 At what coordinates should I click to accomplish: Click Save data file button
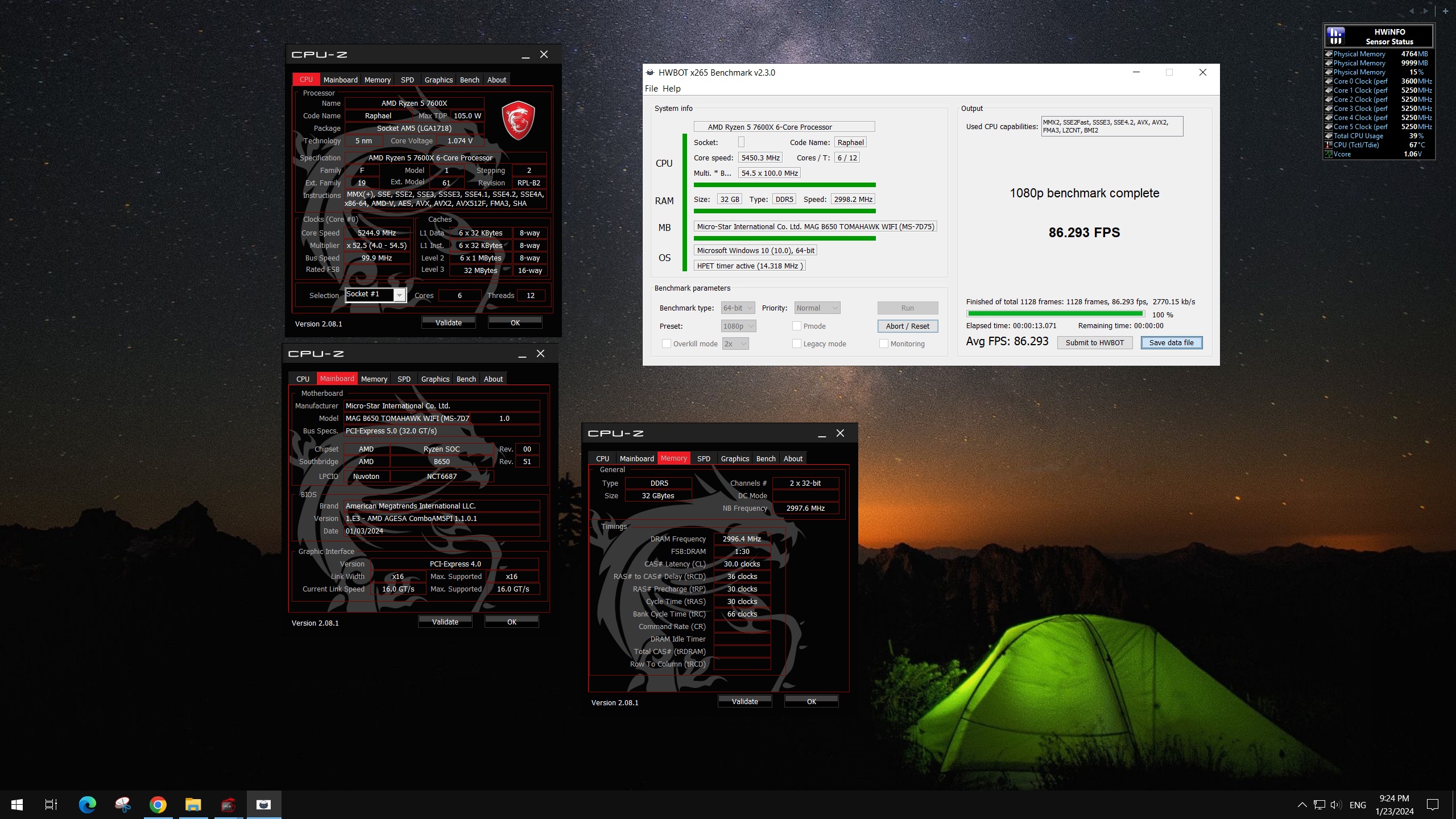1172,342
